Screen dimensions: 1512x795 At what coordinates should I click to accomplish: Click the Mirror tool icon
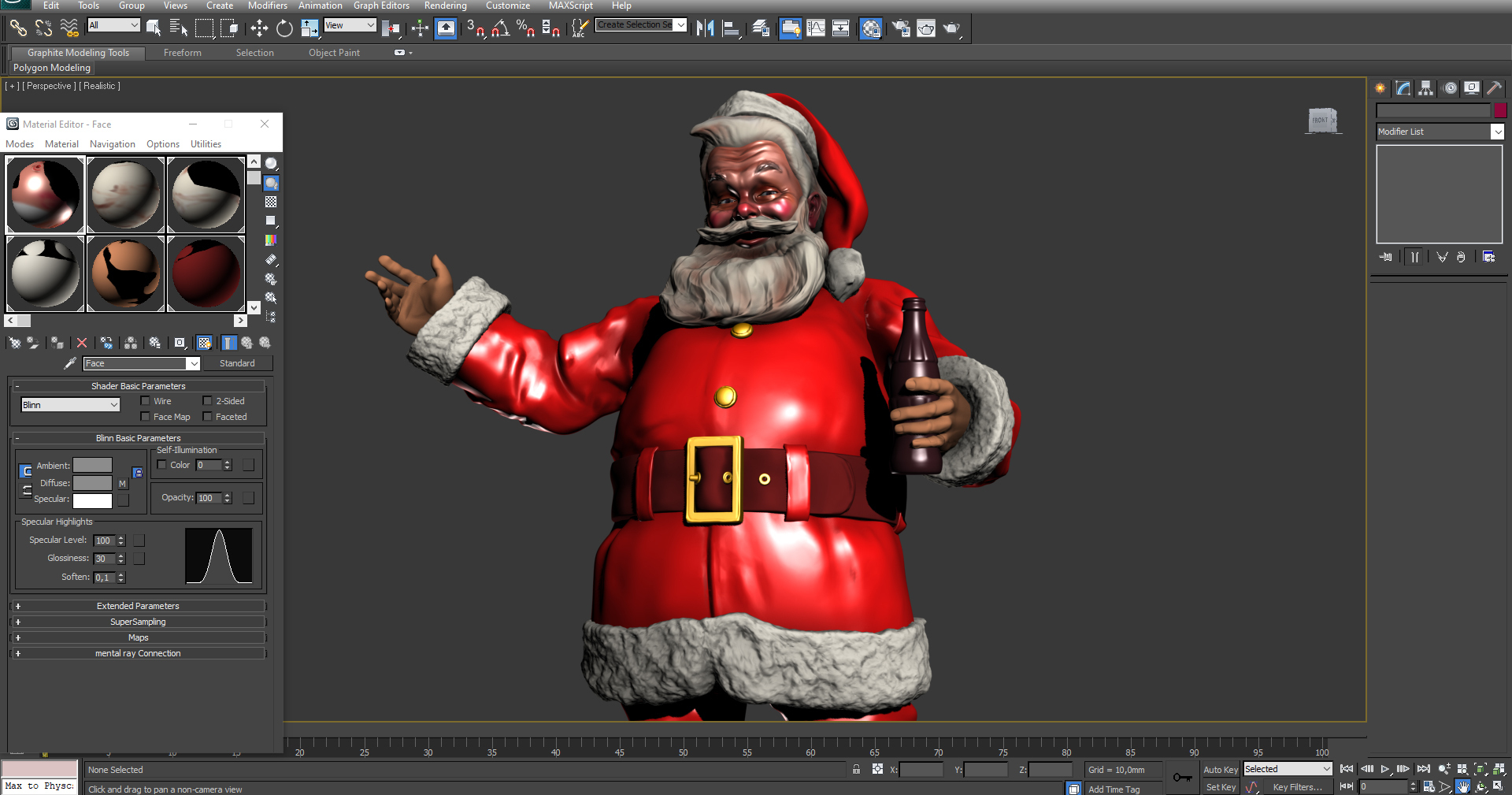pos(705,28)
